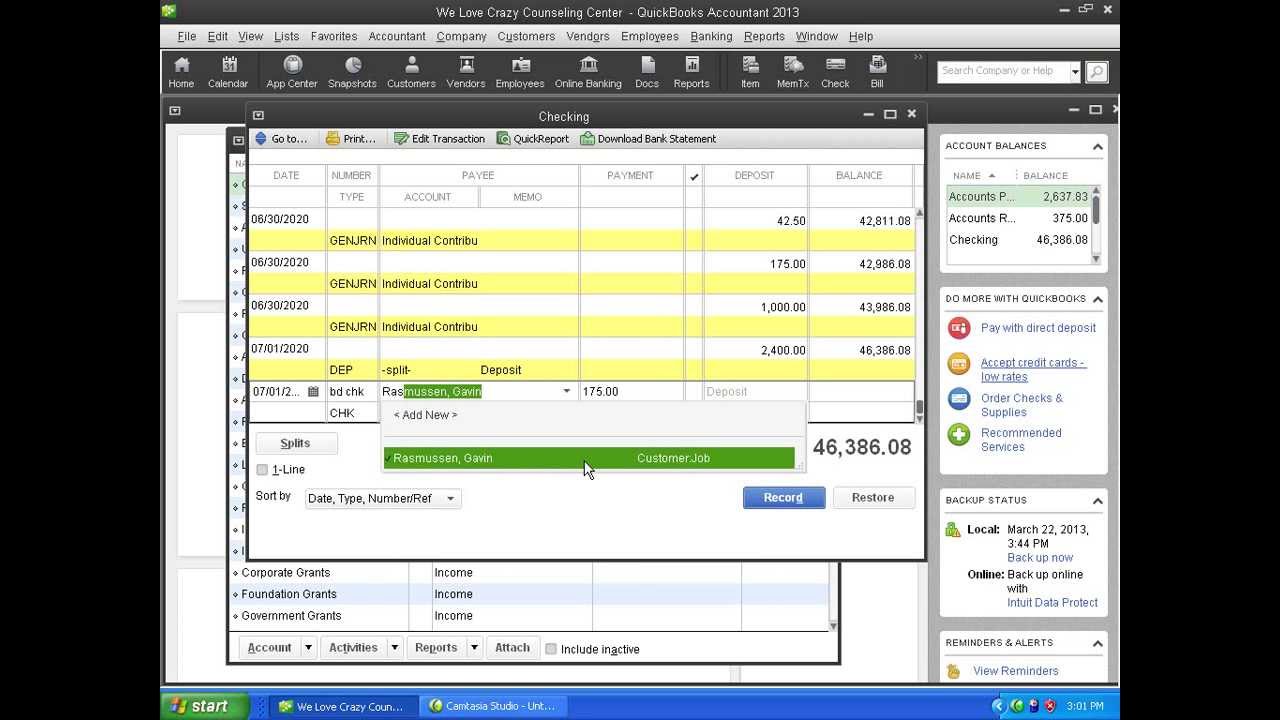Collapse the Backup Status panel

pyautogui.click(x=1097, y=500)
